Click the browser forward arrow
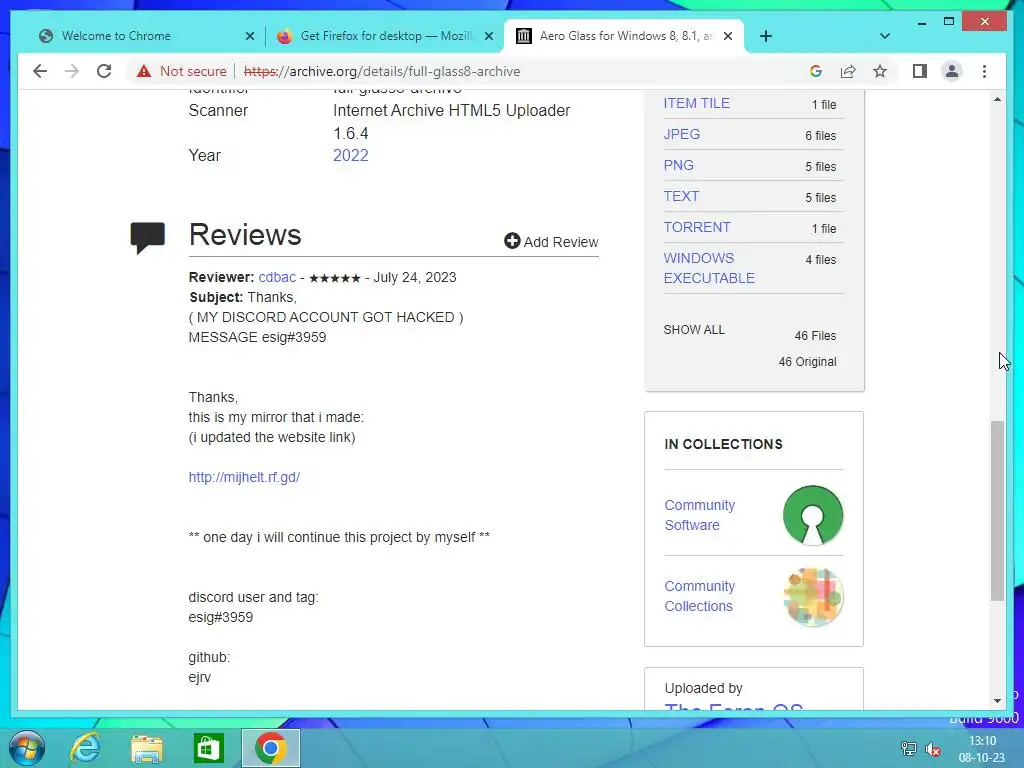 point(72,71)
